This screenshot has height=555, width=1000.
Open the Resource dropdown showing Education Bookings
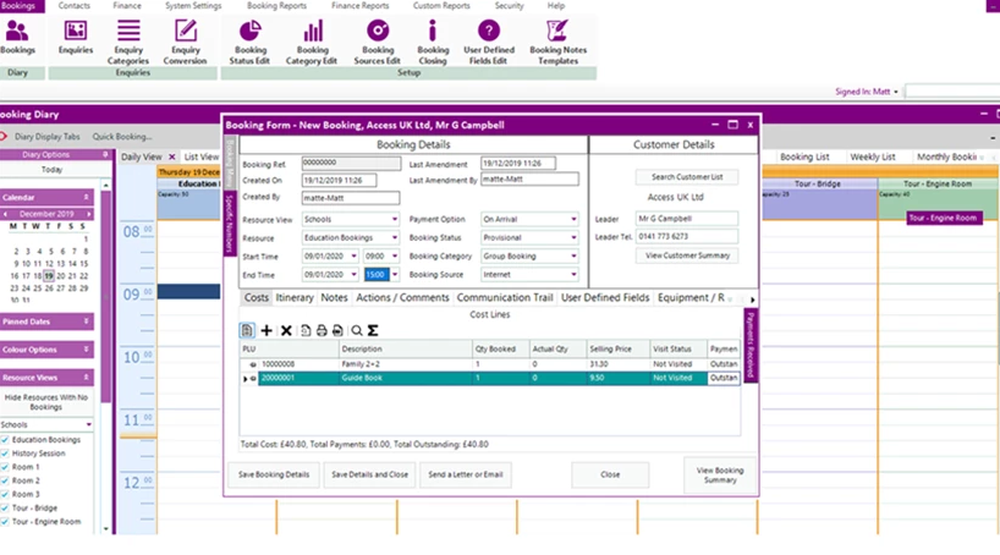tap(394, 237)
